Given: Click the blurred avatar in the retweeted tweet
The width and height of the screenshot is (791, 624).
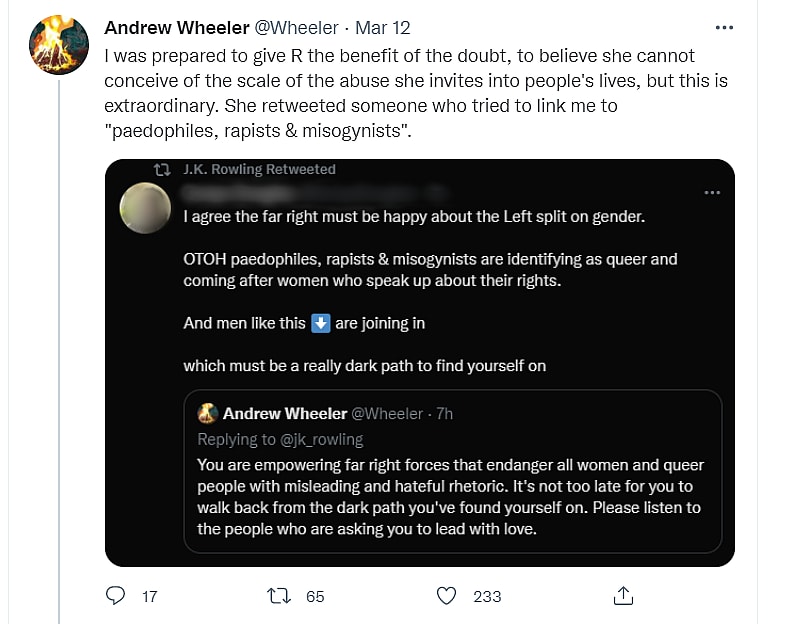Looking at the screenshot, I should [x=144, y=207].
